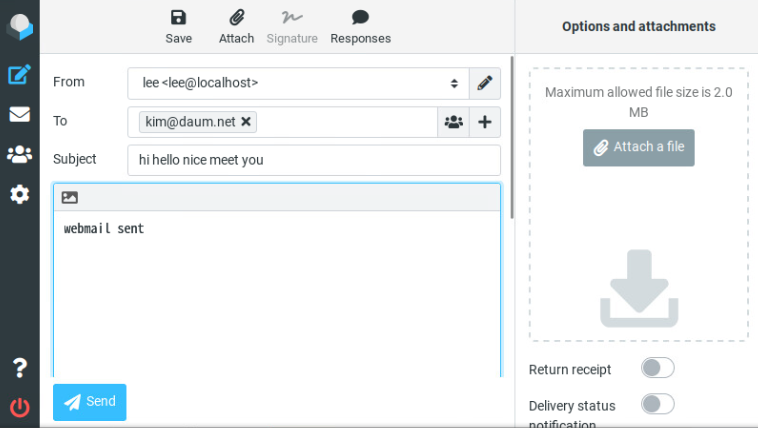Click the Signature toolbar button

(292, 27)
